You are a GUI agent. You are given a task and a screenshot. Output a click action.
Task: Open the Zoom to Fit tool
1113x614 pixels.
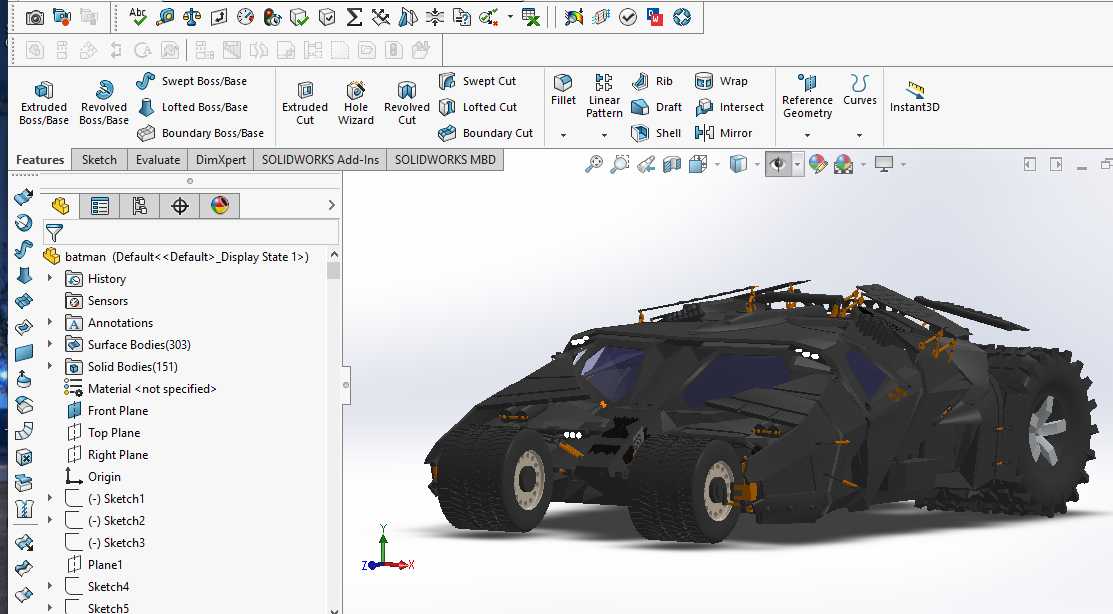[593, 164]
